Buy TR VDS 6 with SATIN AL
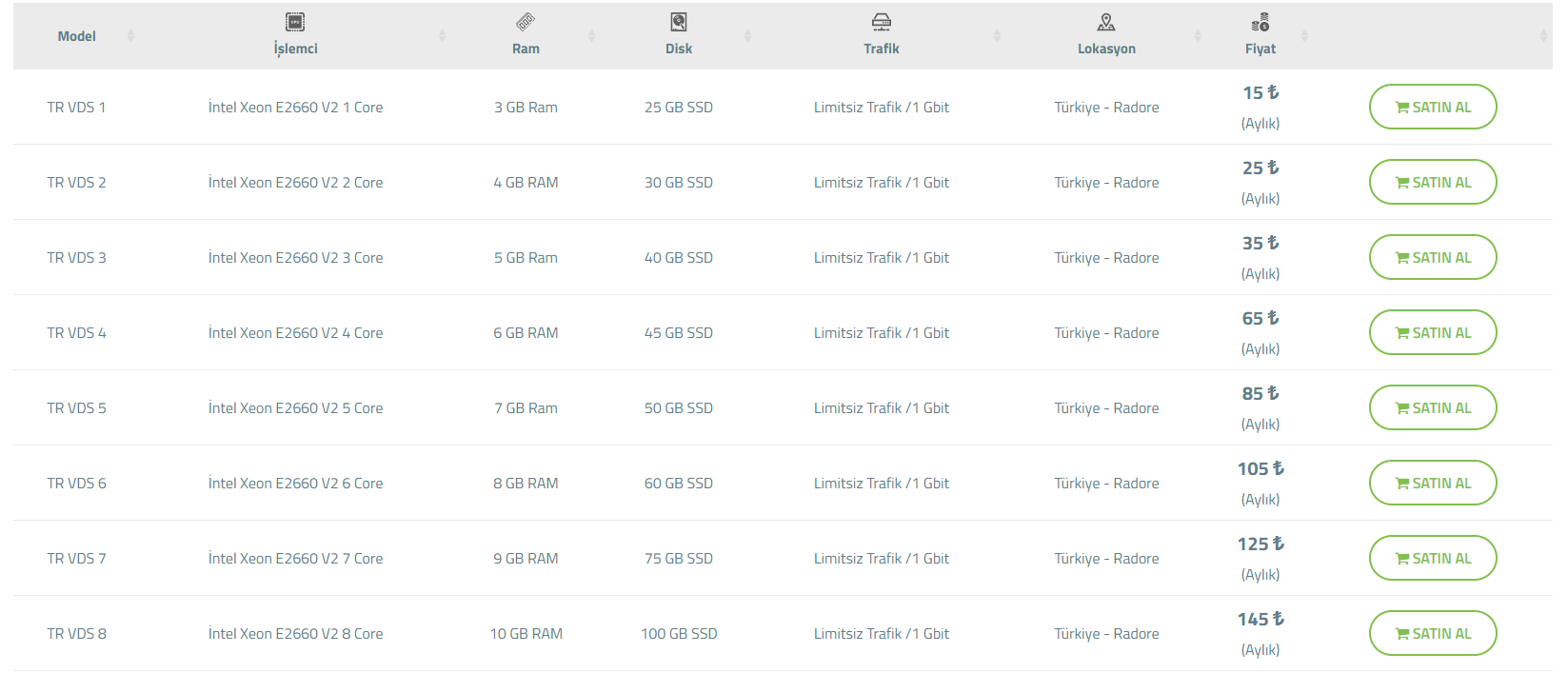Screen dimensions: 1568x673 click(x=1433, y=483)
